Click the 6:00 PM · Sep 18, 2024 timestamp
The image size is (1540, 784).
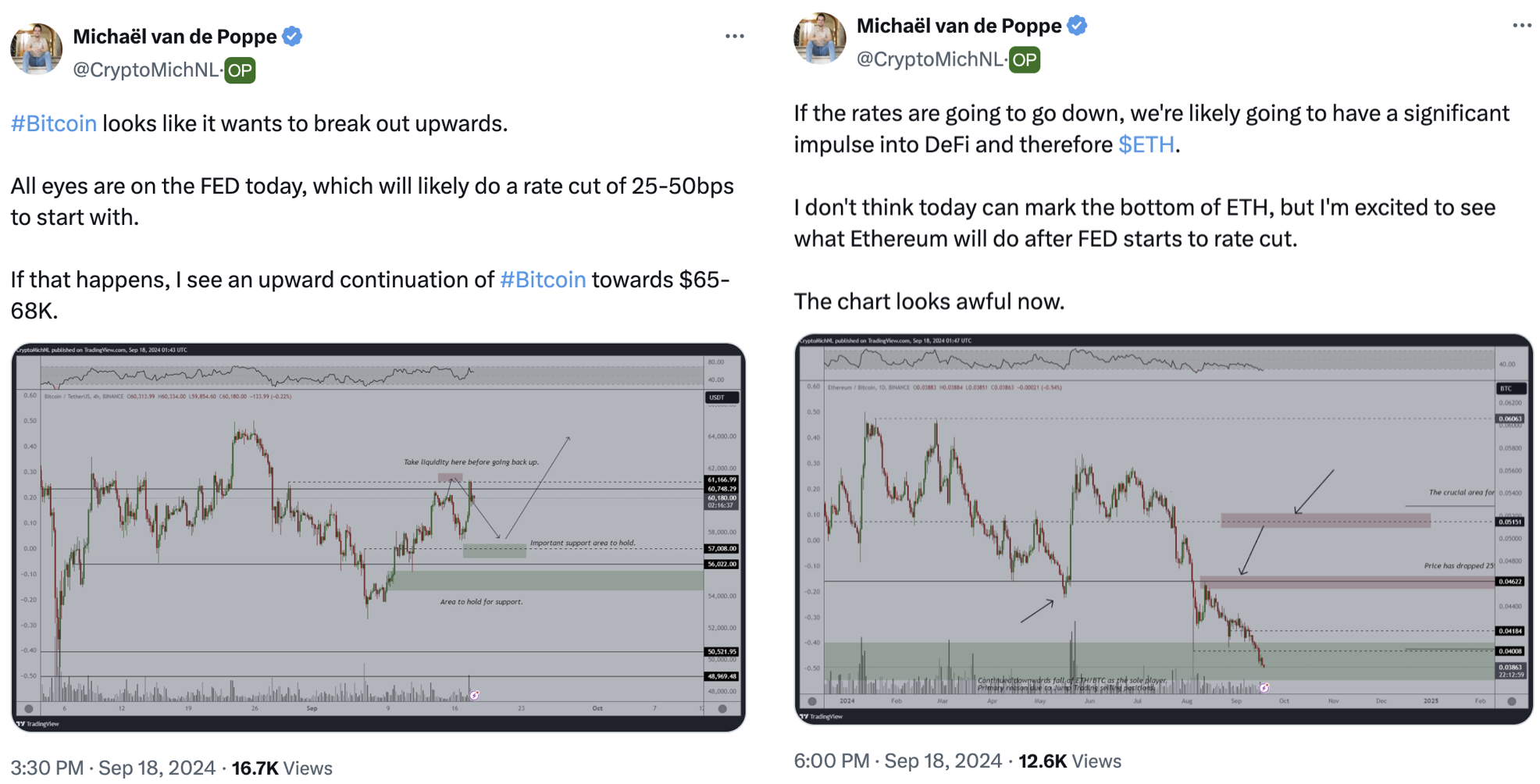(x=897, y=761)
